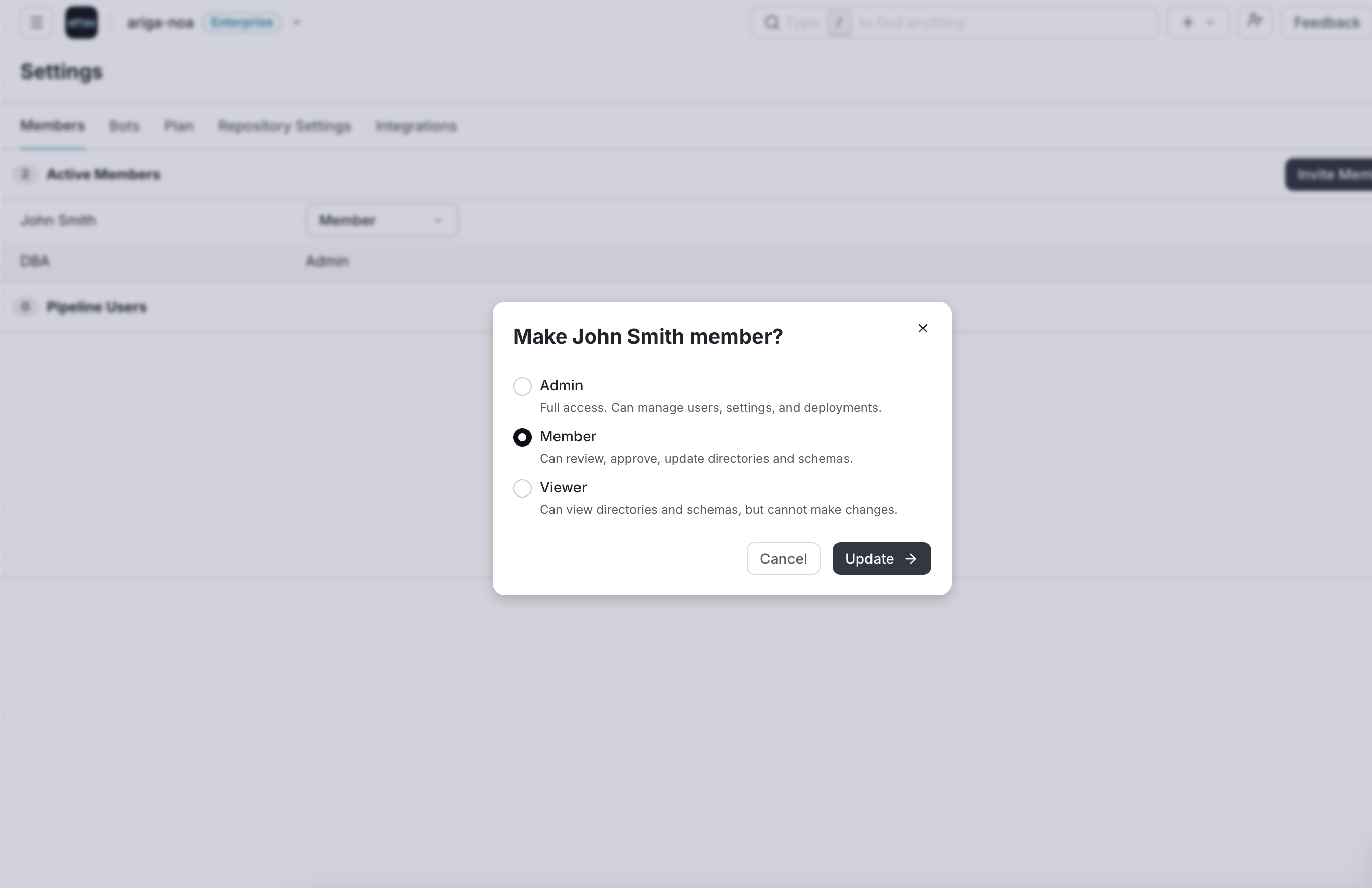Click the Pipeline Users section header
The image size is (1372, 888).
[96, 307]
